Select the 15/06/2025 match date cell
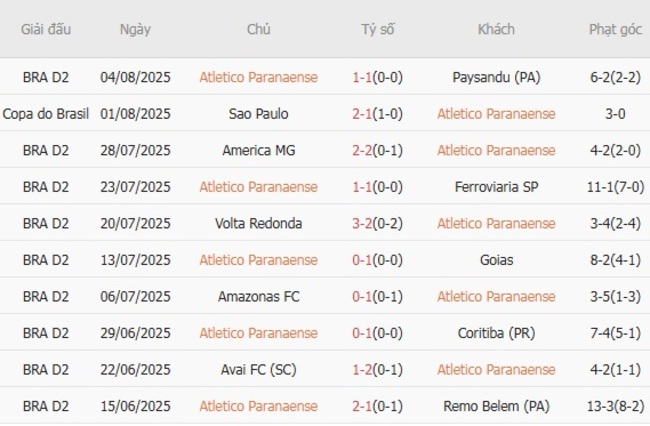This screenshot has width=650, height=426. click(x=135, y=406)
